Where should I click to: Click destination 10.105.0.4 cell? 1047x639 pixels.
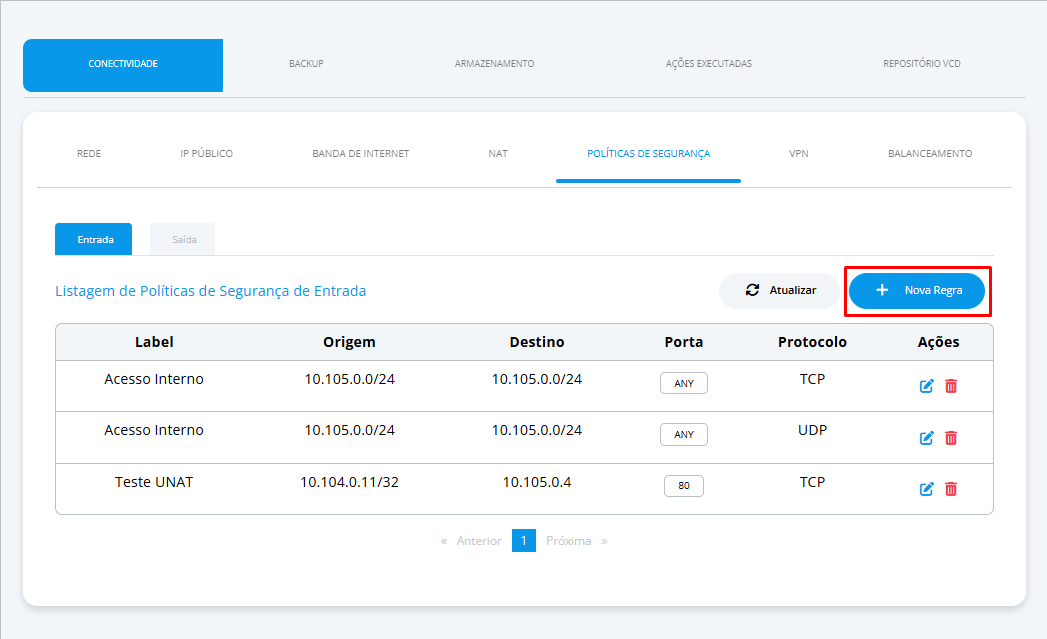[537, 482]
